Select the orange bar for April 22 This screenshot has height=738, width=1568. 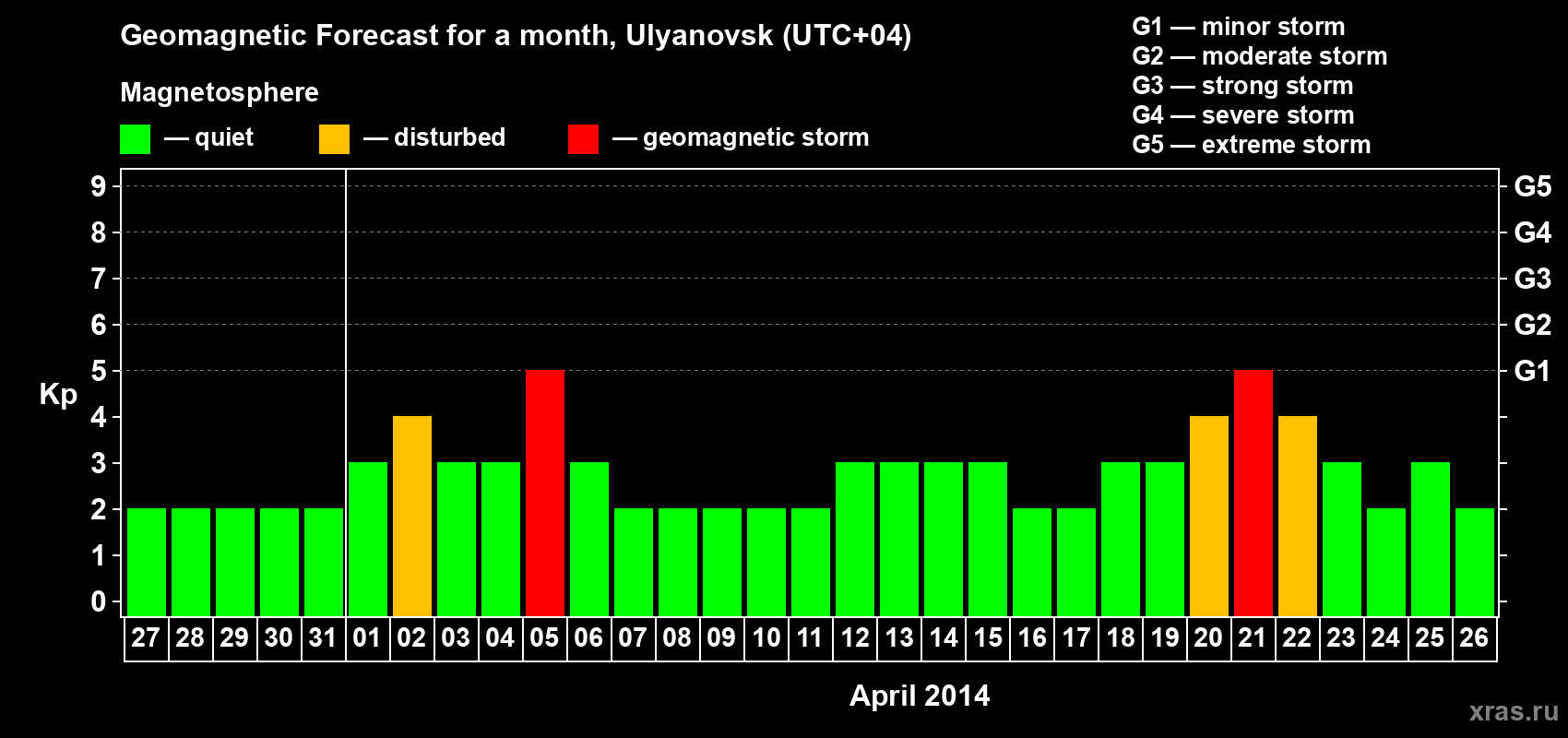[1298, 517]
